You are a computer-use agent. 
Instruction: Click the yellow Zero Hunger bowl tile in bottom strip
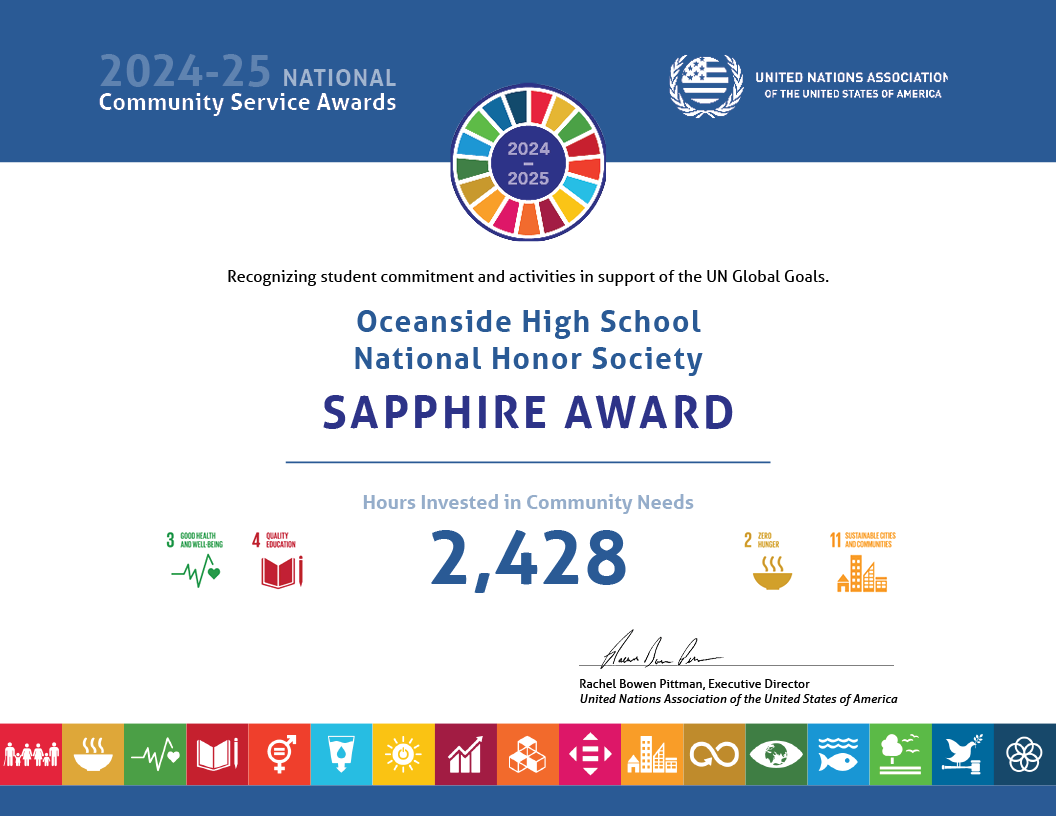coord(93,754)
